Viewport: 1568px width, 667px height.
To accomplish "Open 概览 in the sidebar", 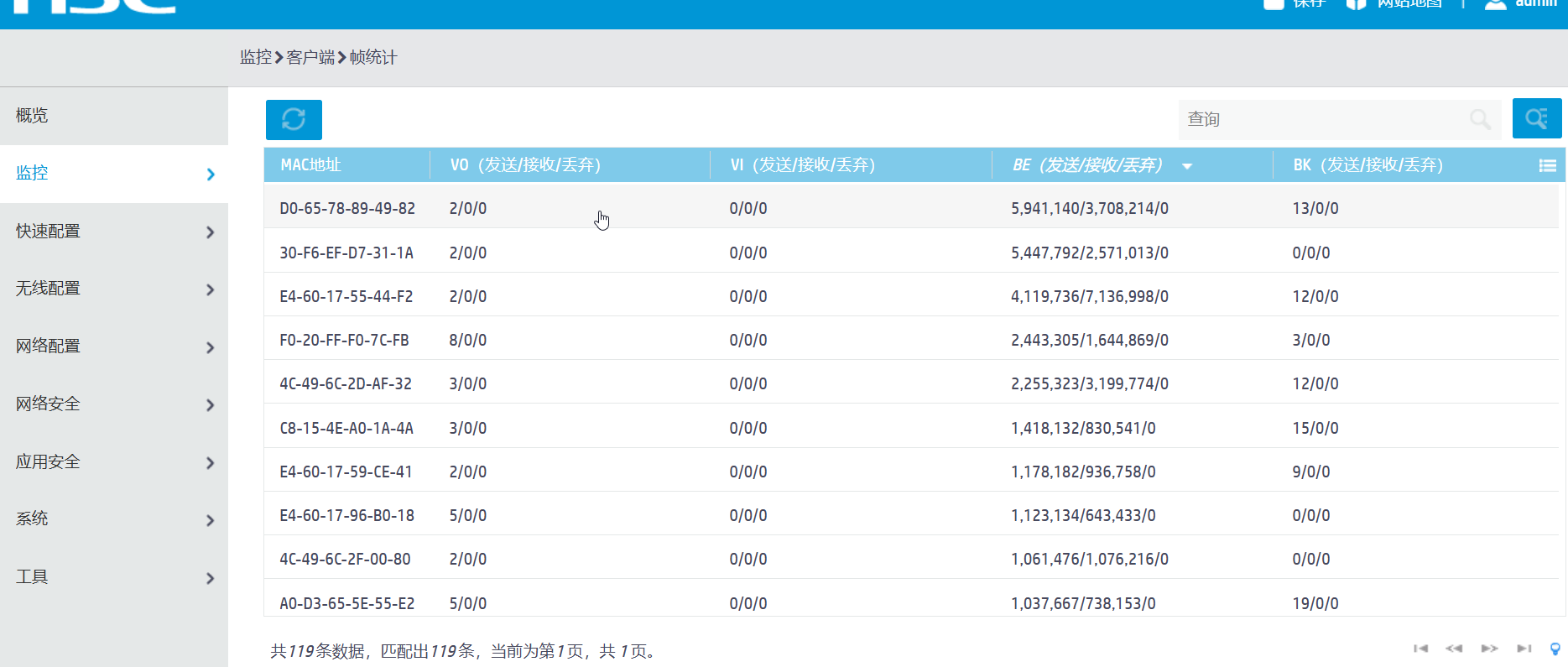I will tap(114, 116).
